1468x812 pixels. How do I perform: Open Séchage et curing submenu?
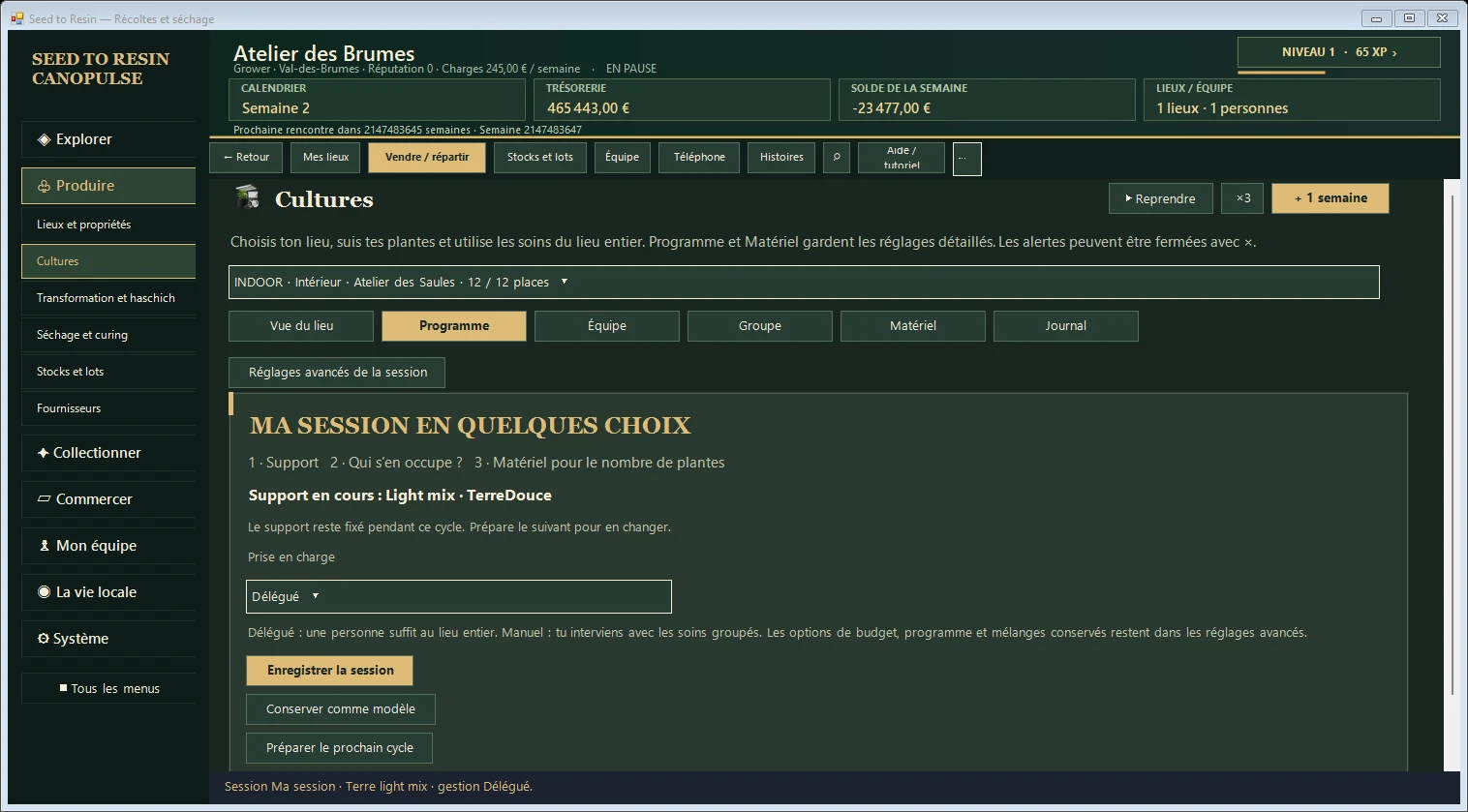[108, 335]
